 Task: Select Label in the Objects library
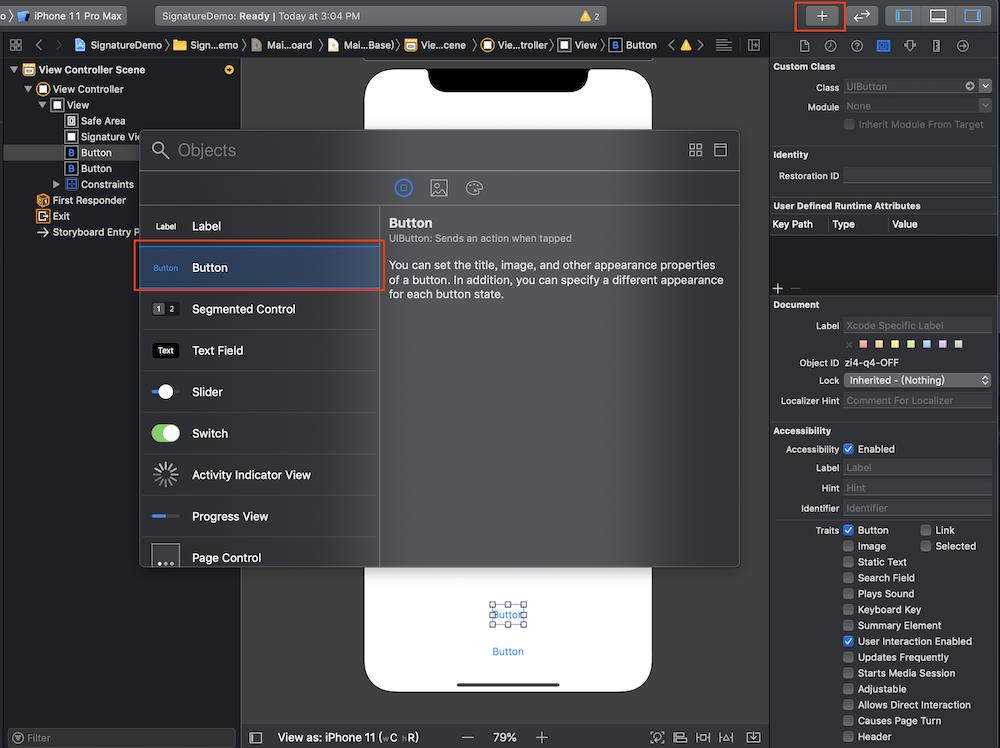pos(260,226)
